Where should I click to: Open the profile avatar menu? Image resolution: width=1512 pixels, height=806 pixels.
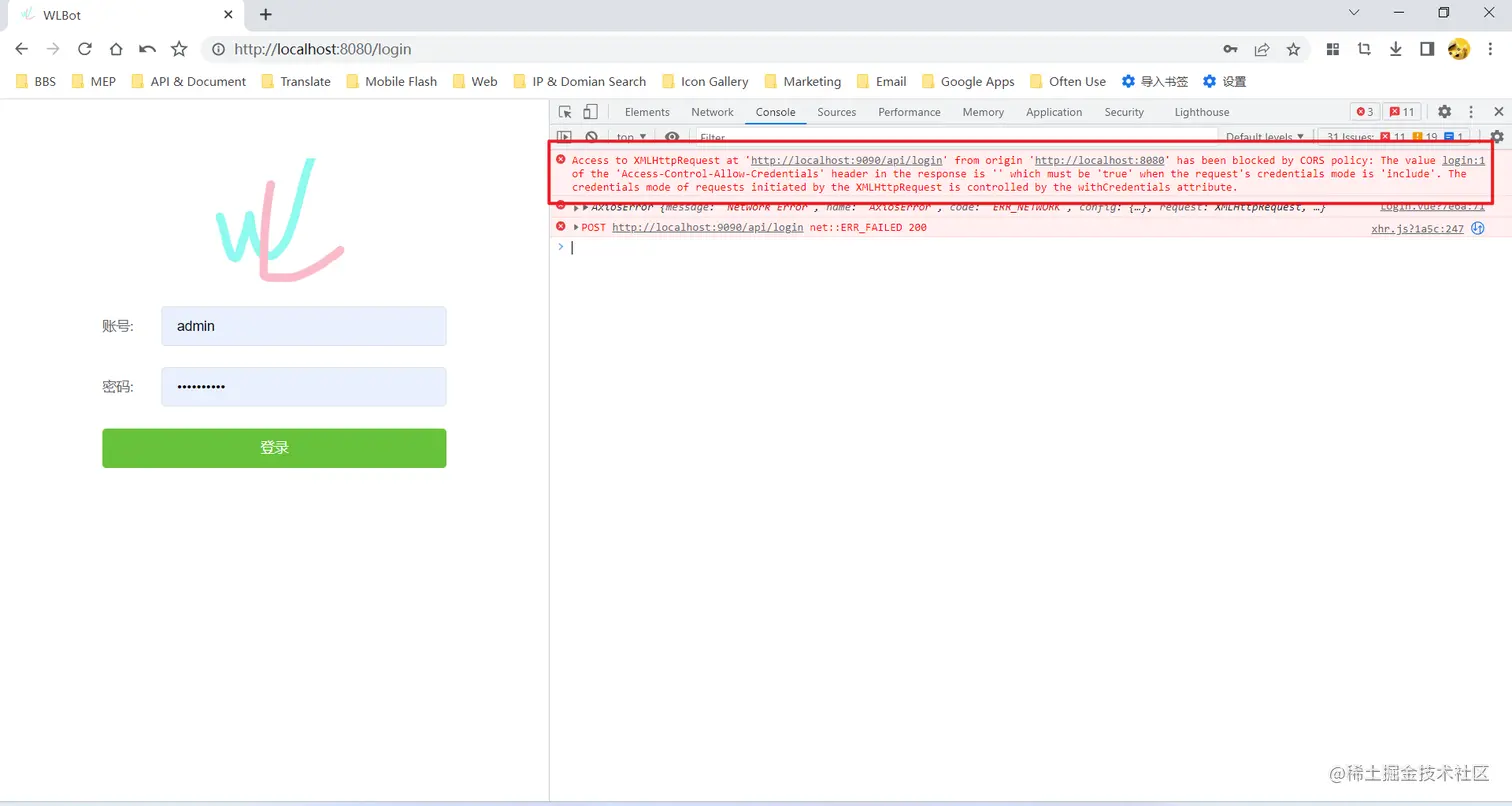point(1459,49)
